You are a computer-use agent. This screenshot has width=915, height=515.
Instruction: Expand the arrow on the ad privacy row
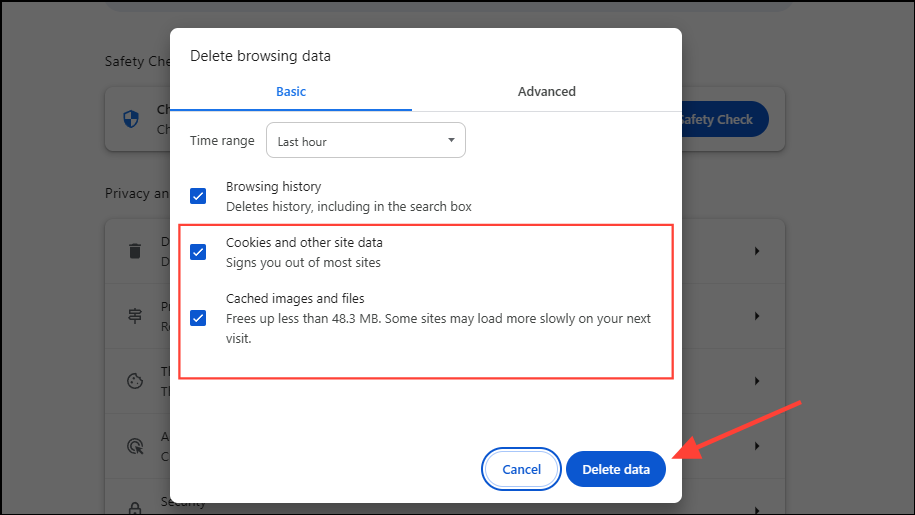pos(757,446)
